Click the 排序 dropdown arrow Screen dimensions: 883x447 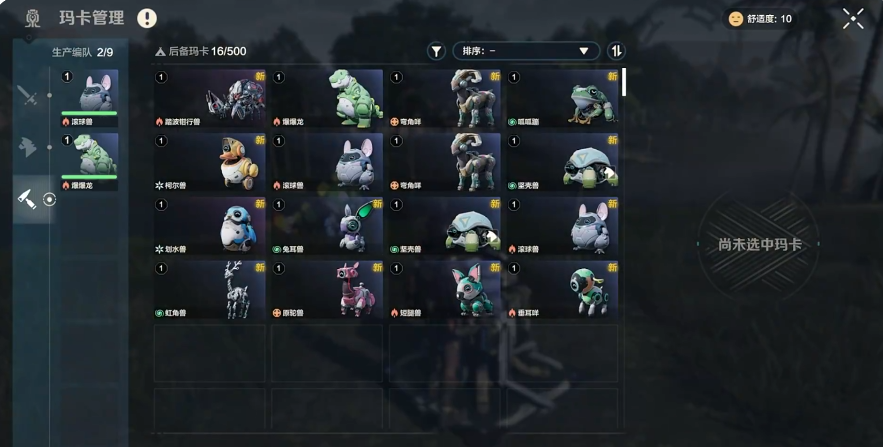coord(584,51)
